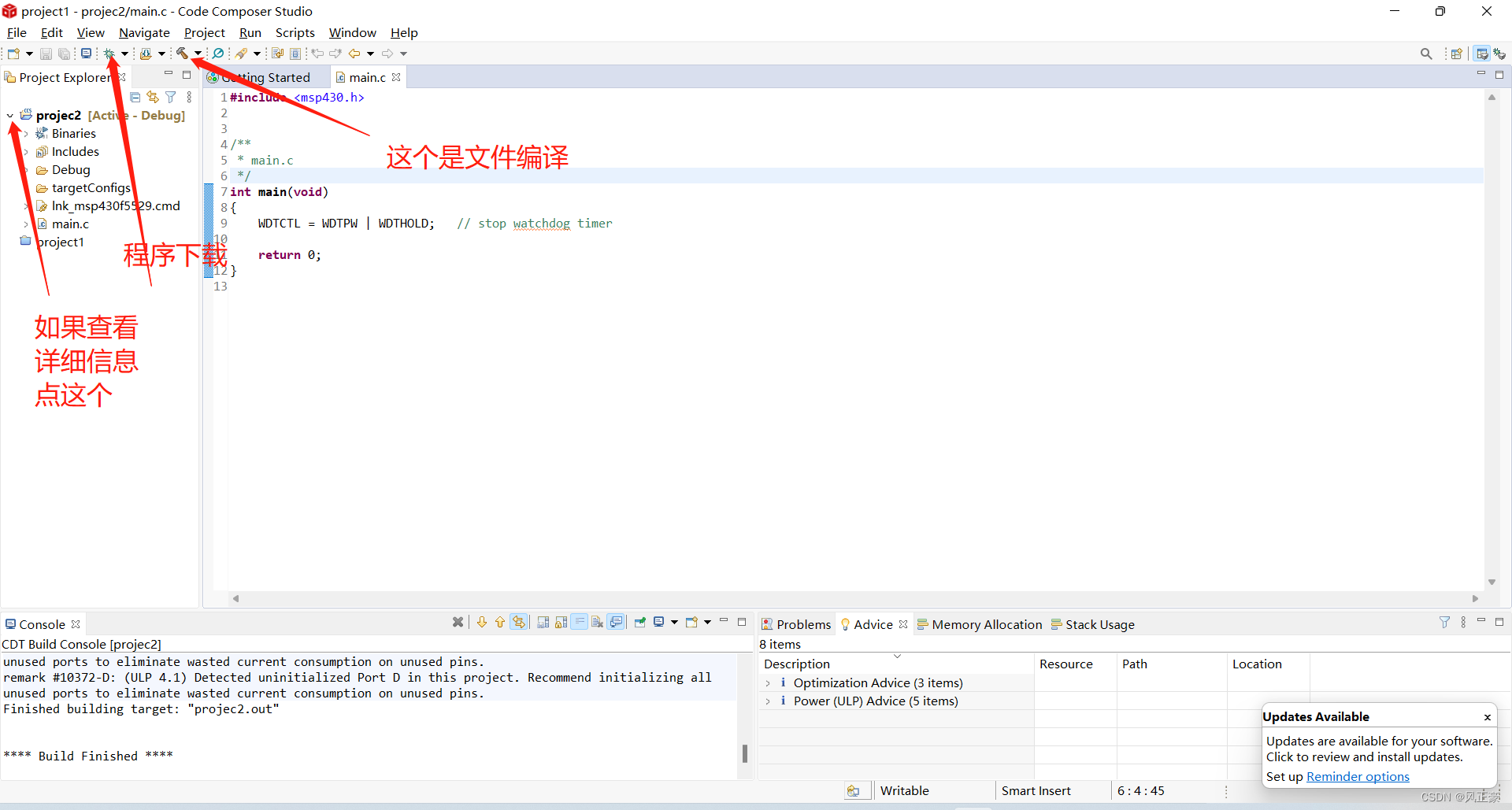Open the Reminder options link in Updates popup
The height and width of the screenshot is (810, 1512).
[x=1357, y=776]
